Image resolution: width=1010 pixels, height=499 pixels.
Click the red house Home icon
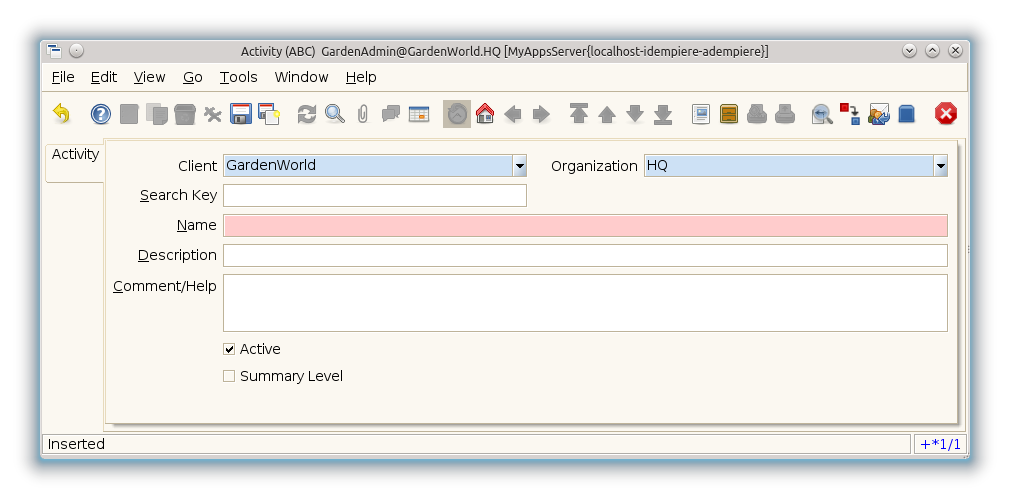click(485, 114)
